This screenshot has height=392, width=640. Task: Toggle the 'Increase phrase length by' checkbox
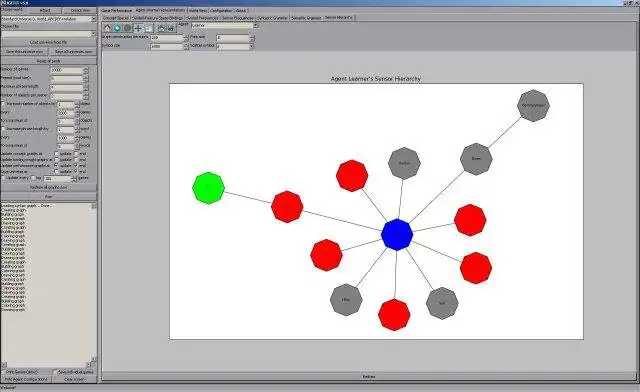[x=4, y=129]
